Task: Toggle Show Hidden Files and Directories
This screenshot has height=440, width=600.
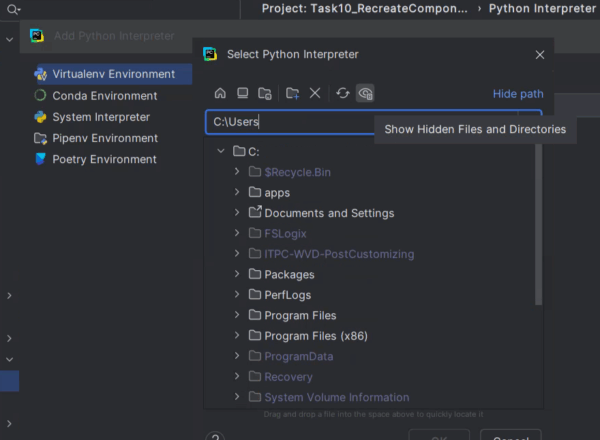Action: (365, 93)
